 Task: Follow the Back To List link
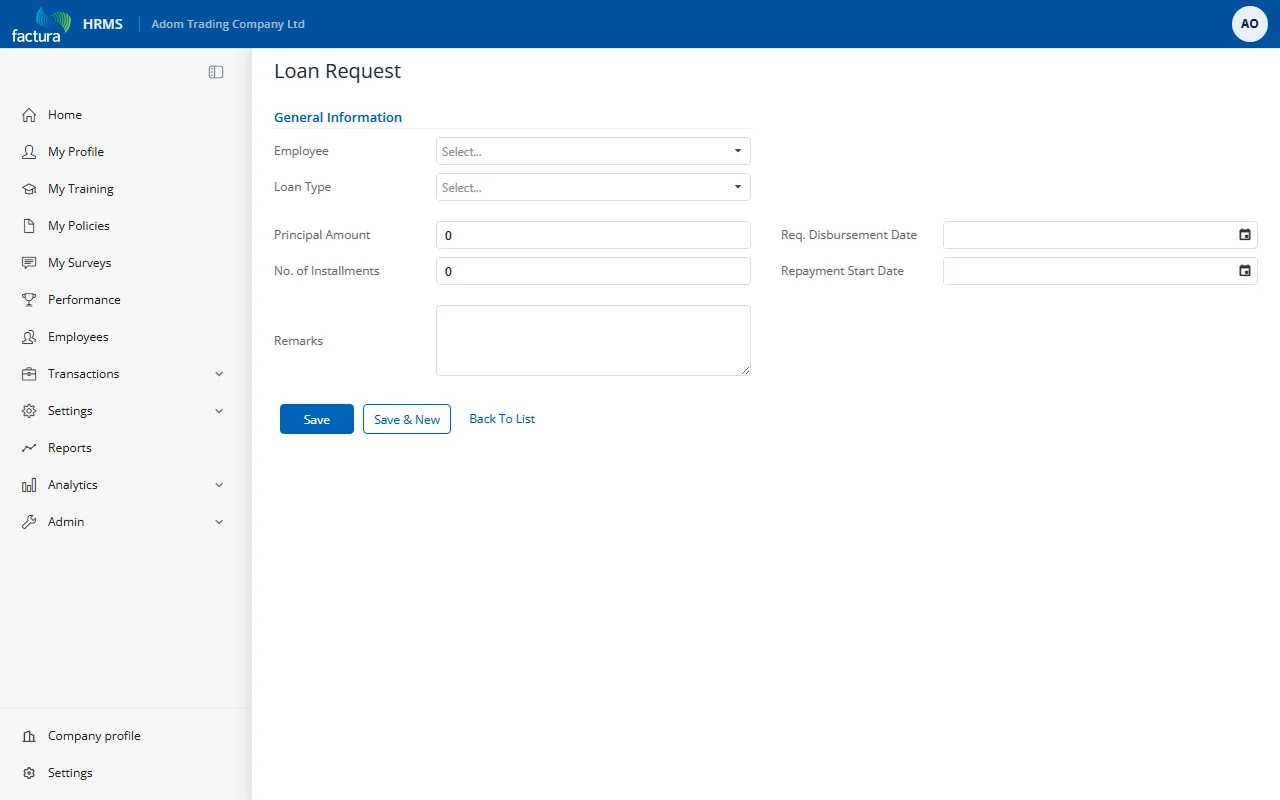tap(502, 419)
